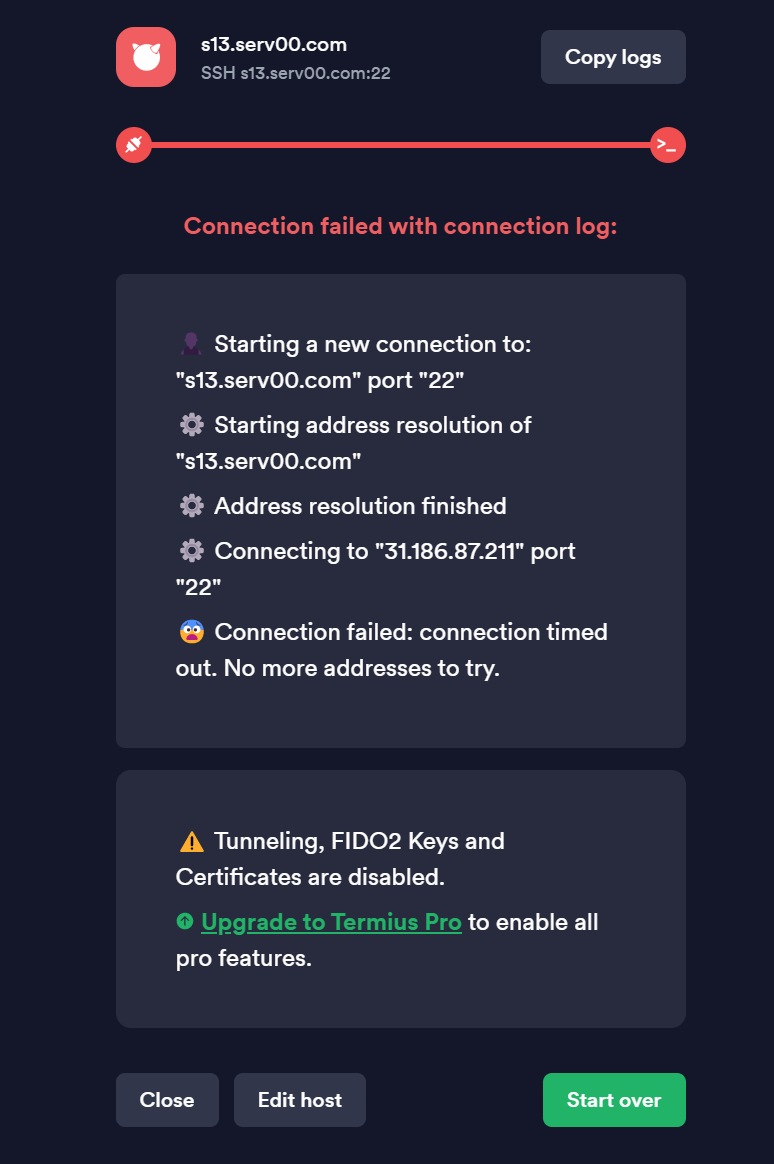This screenshot has height=1164, width=774.
Task: Open the Upgrade to Termius Pro link
Action: 331,922
